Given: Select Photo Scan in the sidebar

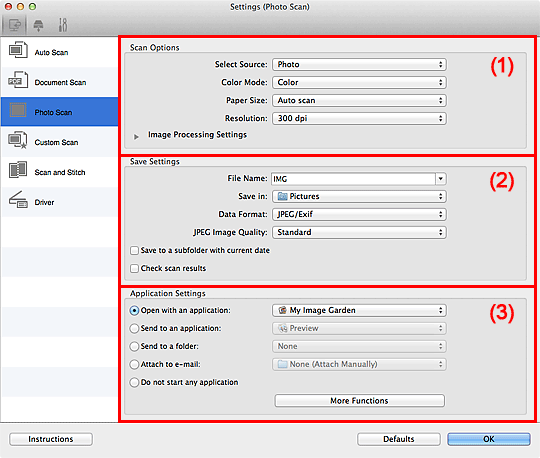Looking at the screenshot, I should (x=59, y=112).
